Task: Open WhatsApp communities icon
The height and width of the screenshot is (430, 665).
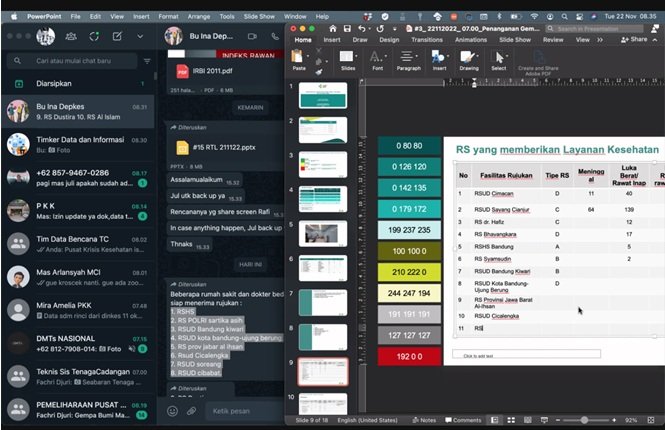Action: [x=70, y=36]
